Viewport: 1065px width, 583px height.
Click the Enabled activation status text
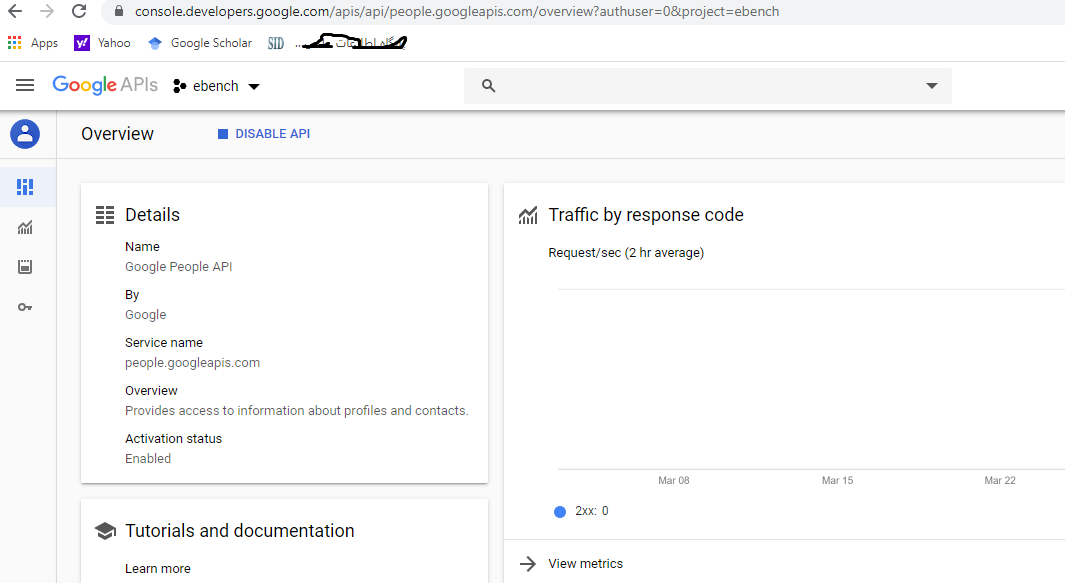coord(148,459)
